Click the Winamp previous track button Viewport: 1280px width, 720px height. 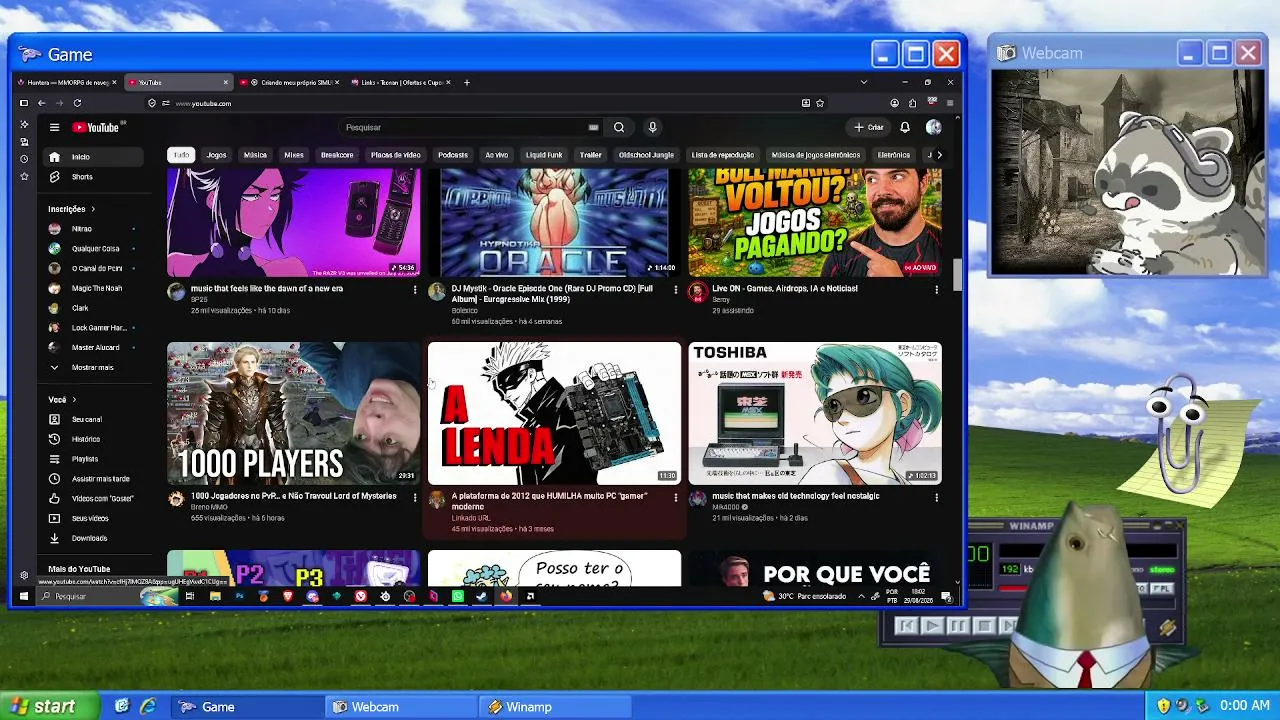point(906,626)
